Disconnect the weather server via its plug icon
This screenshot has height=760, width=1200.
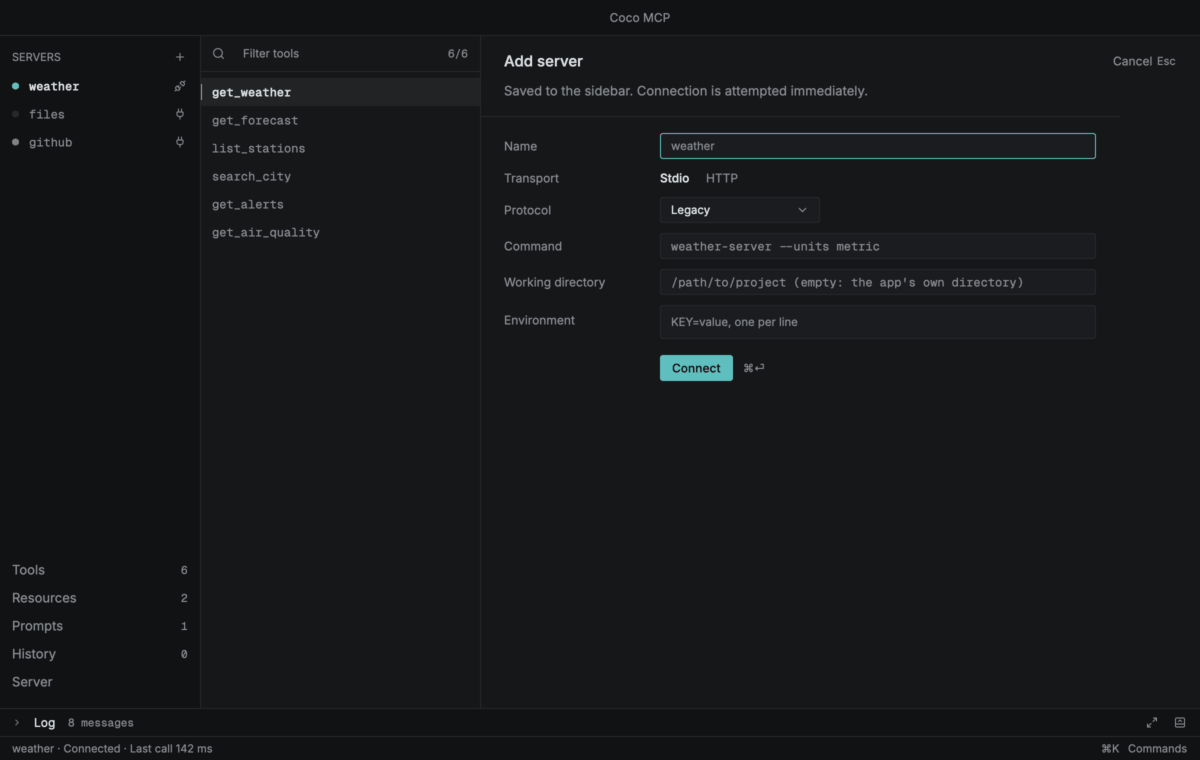pyautogui.click(x=180, y=86)
